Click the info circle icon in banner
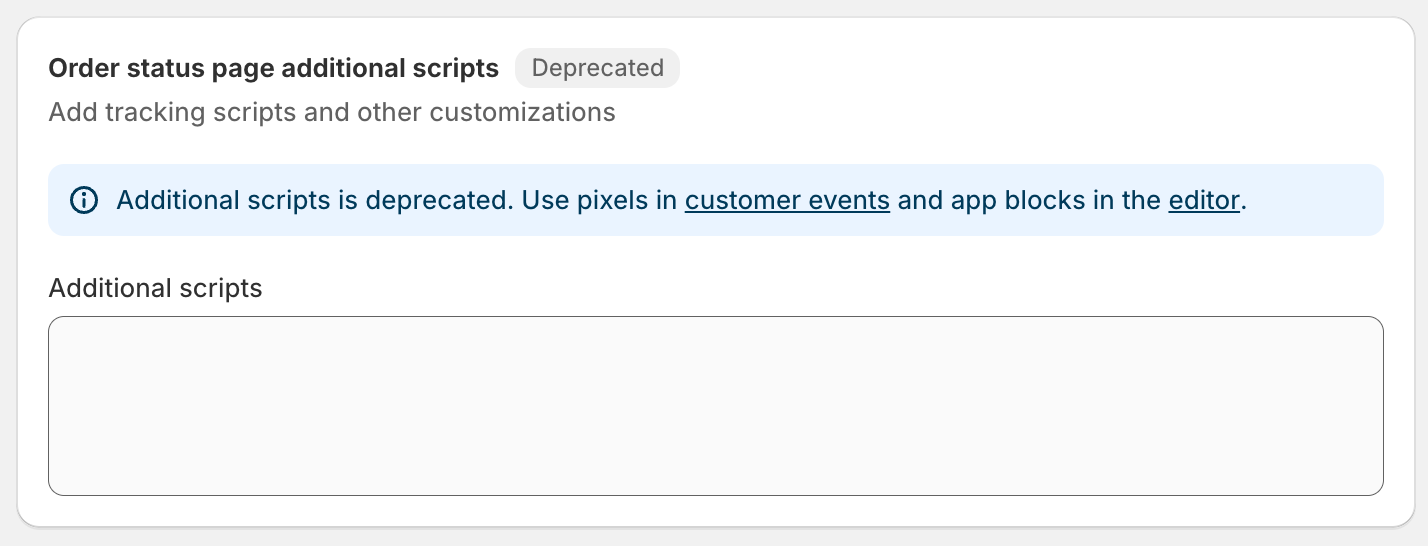The height and width of the screenshot is (546, 1428). click(x=84, y=200)
